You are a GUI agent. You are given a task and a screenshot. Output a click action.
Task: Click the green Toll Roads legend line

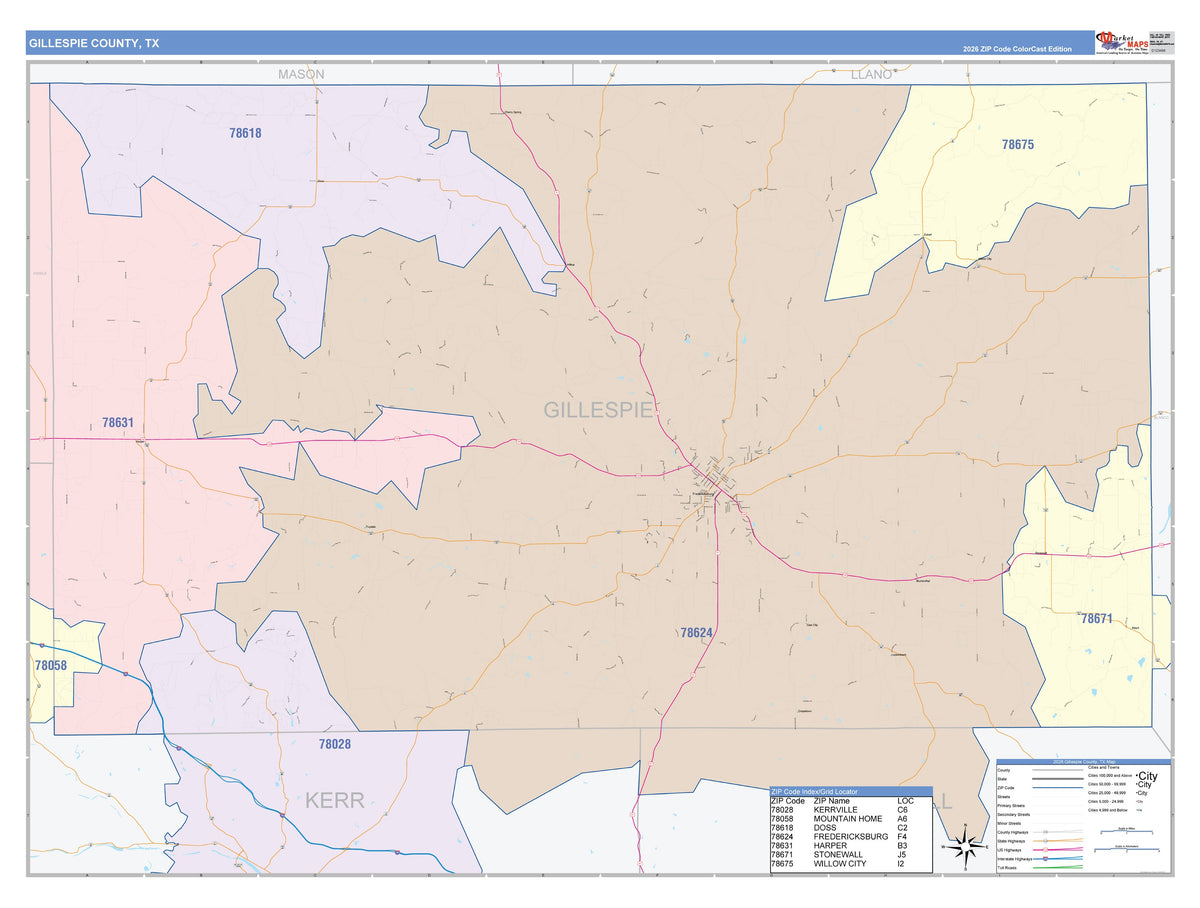(x=1058, y=867)
